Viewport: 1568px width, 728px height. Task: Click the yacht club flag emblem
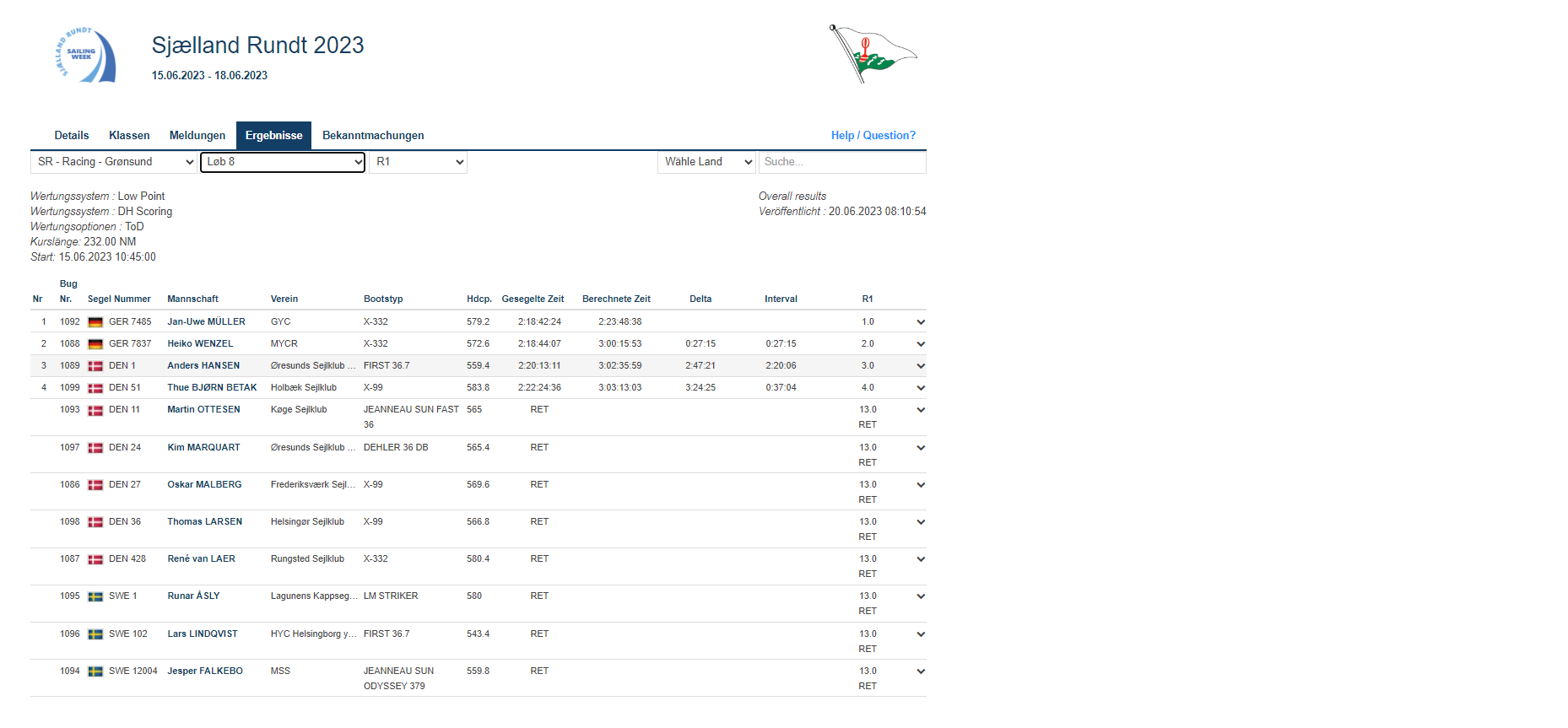coord(872,53)
